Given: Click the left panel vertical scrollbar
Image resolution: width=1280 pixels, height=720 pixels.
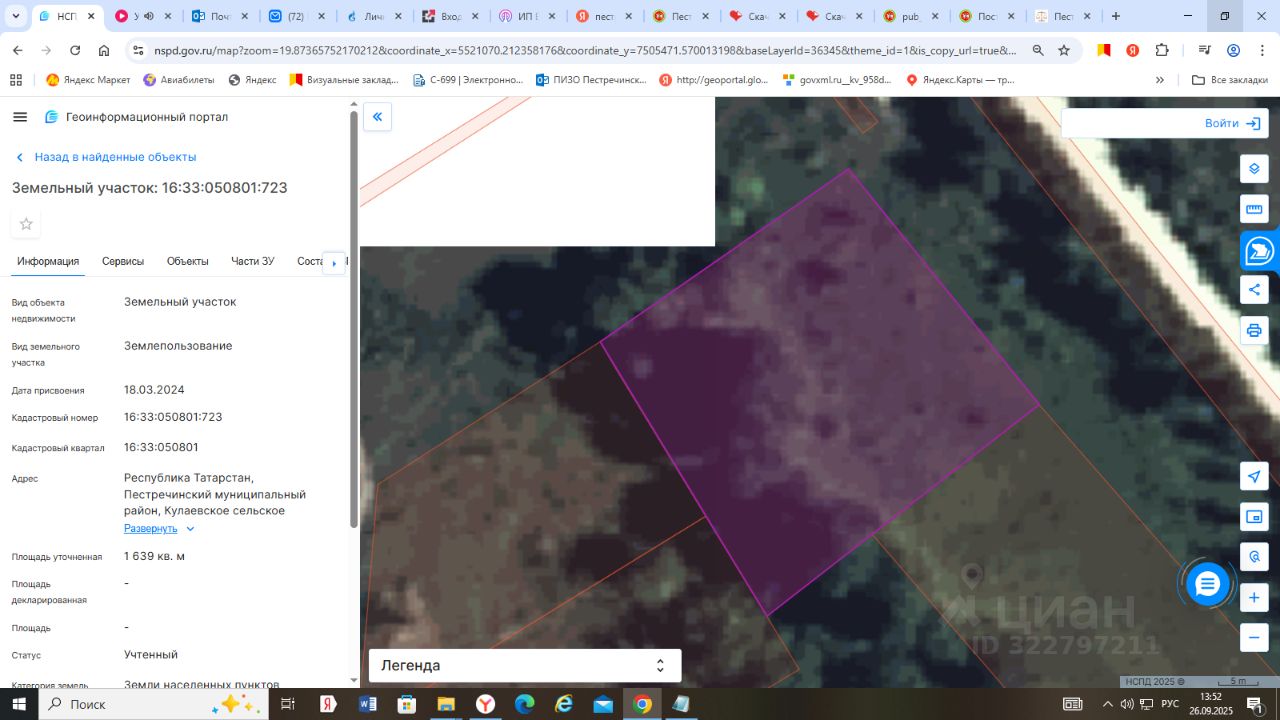Looking at the screenshot, I should [353, 320].
